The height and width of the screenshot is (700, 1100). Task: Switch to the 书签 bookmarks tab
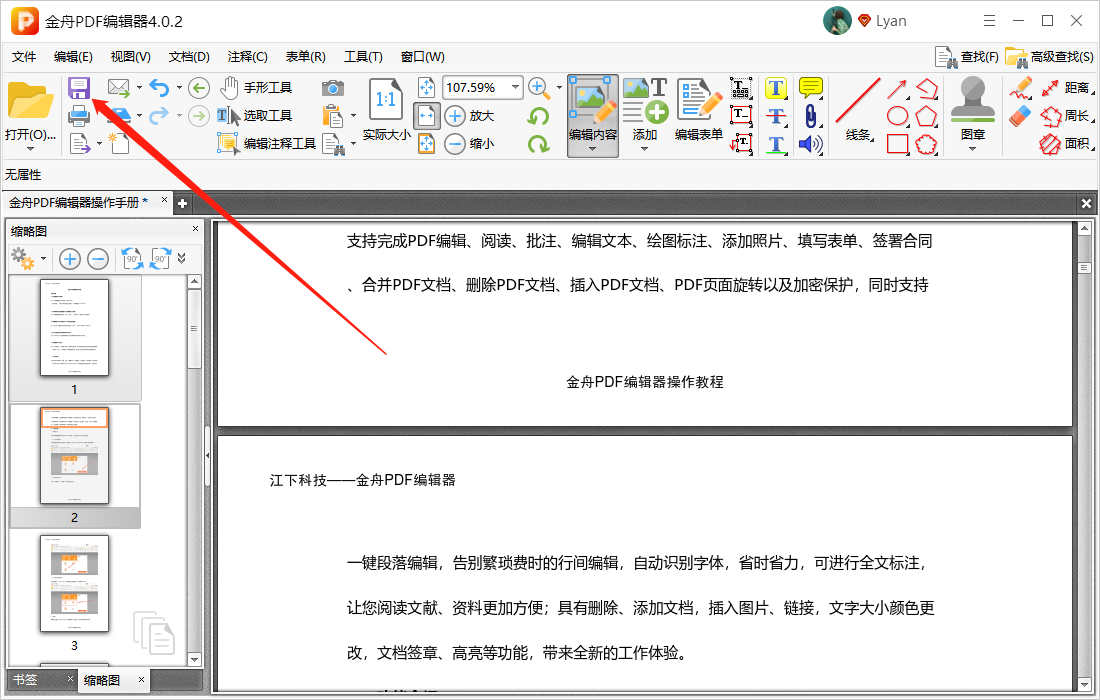(26, 679)
